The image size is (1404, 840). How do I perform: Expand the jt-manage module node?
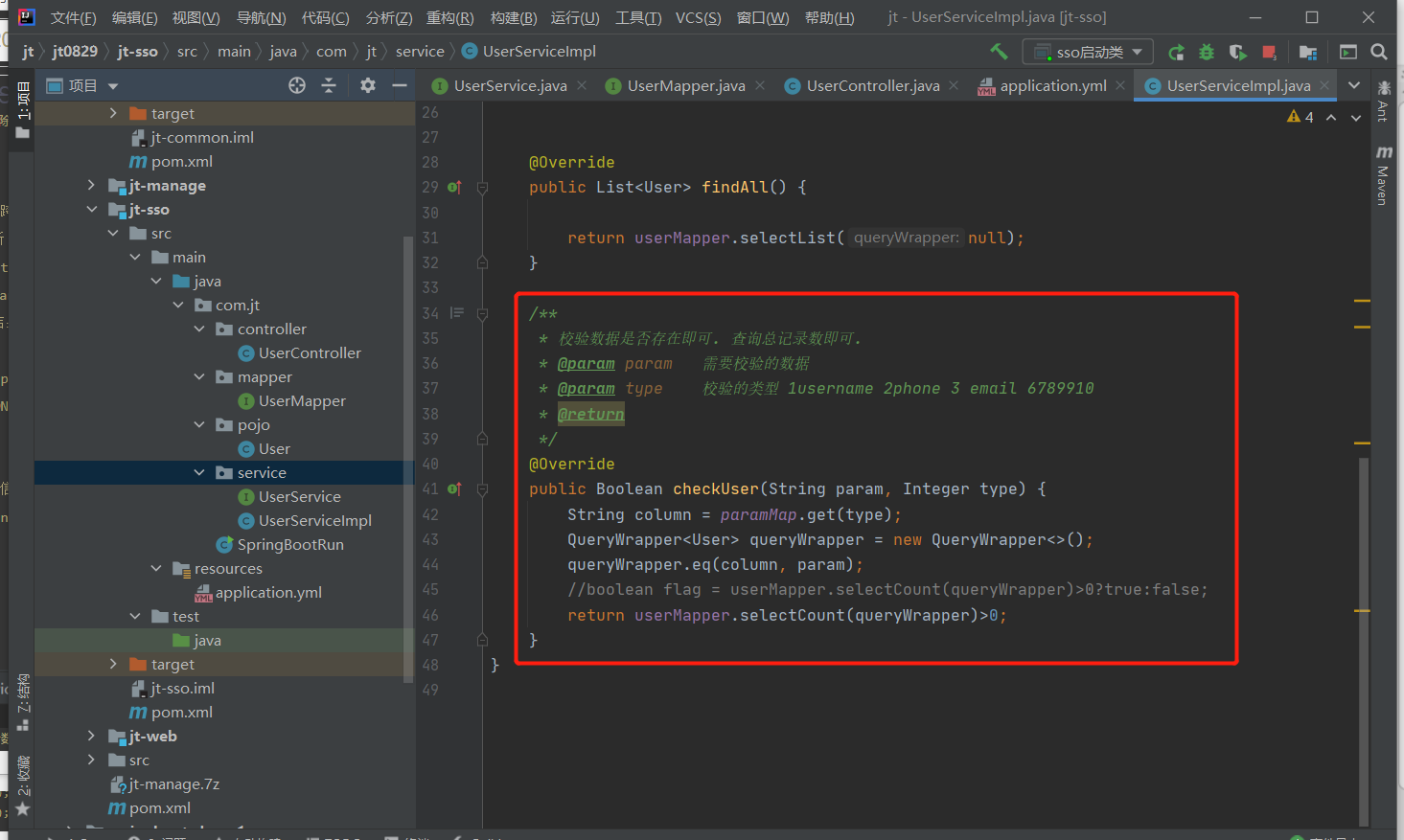pyautogui.click(x=91, y=185)
